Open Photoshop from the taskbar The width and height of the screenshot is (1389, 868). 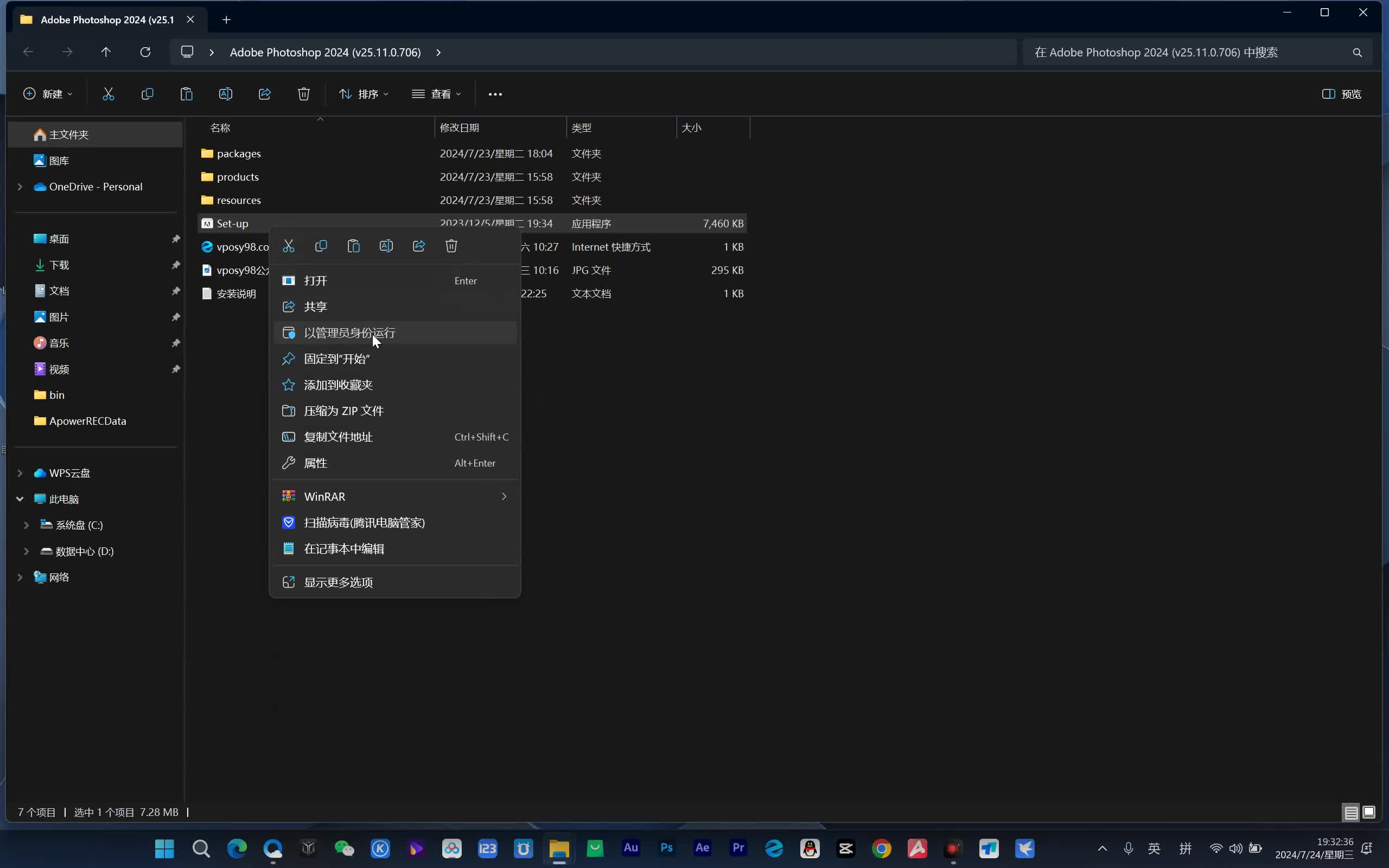point(666,848)
